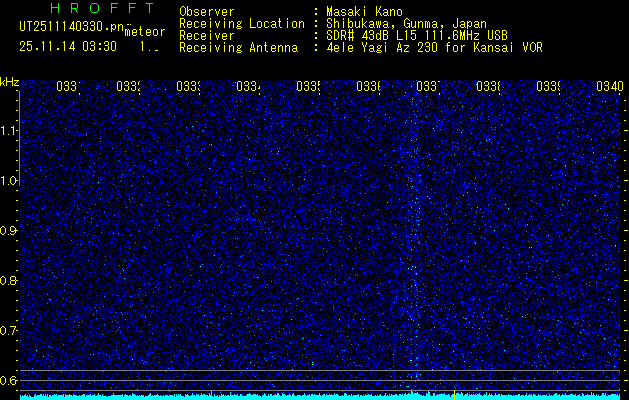This screenshot has height=400, width=629.
Task: Click the 0.6 kHz axis label
Action: (x=9, y=380)
